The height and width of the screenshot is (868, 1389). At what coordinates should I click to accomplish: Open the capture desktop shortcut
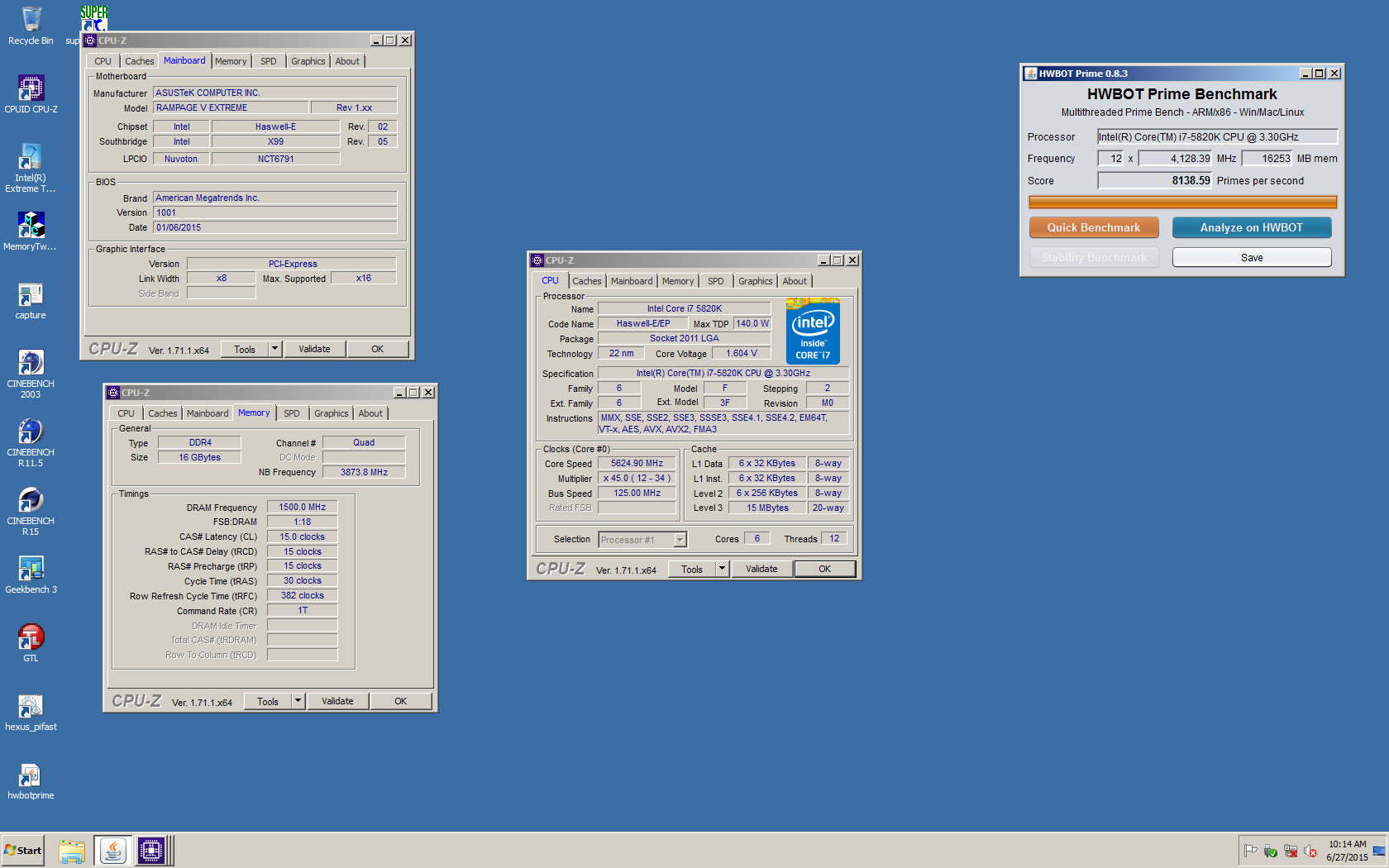click(x=31, y=301)
